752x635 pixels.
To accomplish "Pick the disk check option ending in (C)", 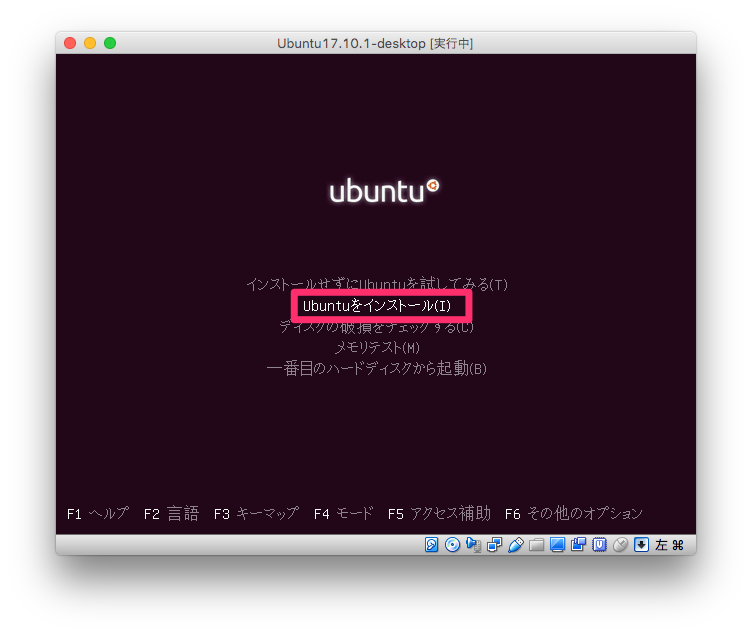I will [x=377, y=327].
